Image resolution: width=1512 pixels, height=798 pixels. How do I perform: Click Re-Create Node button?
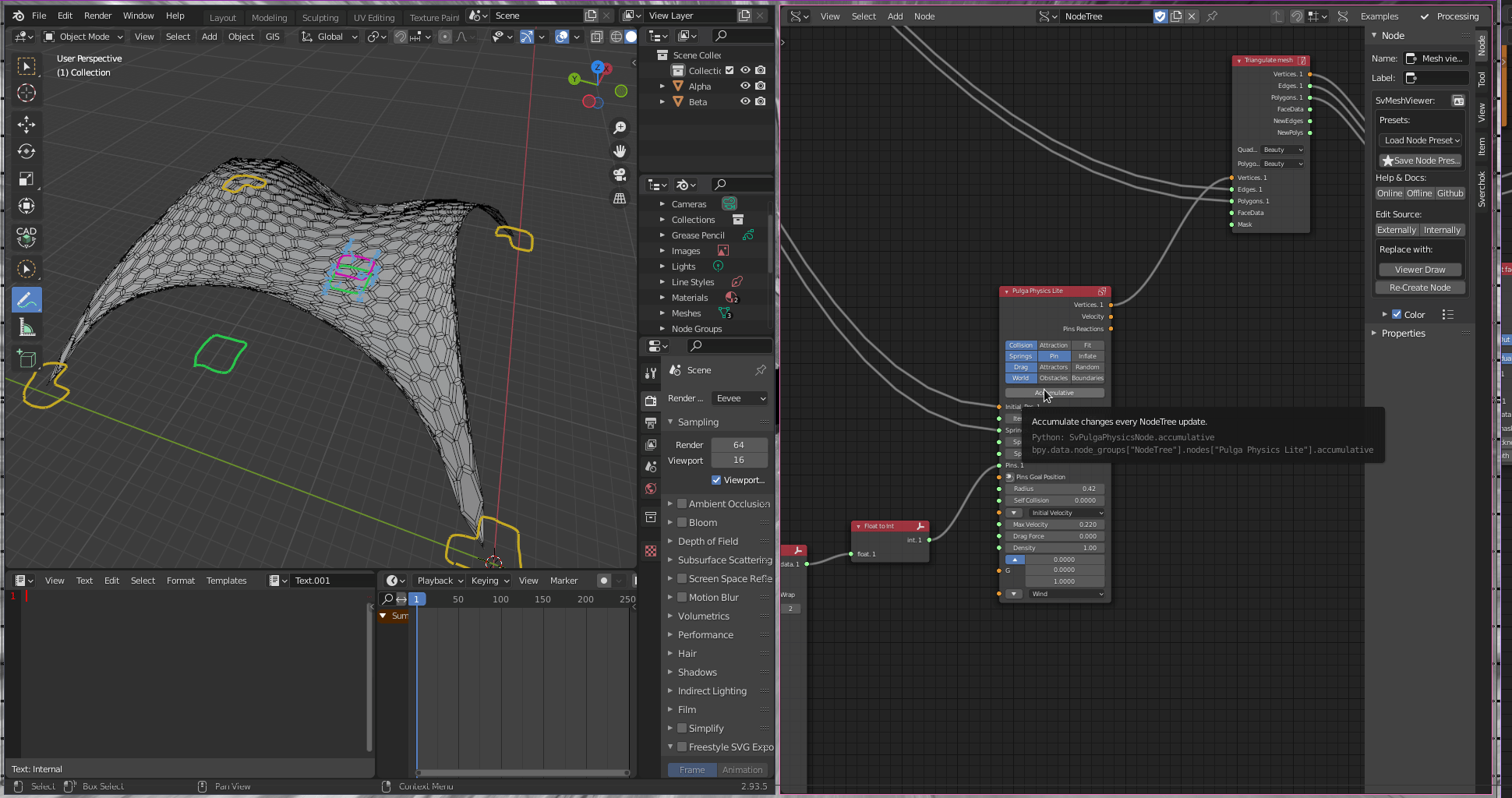coord(1420,288)
